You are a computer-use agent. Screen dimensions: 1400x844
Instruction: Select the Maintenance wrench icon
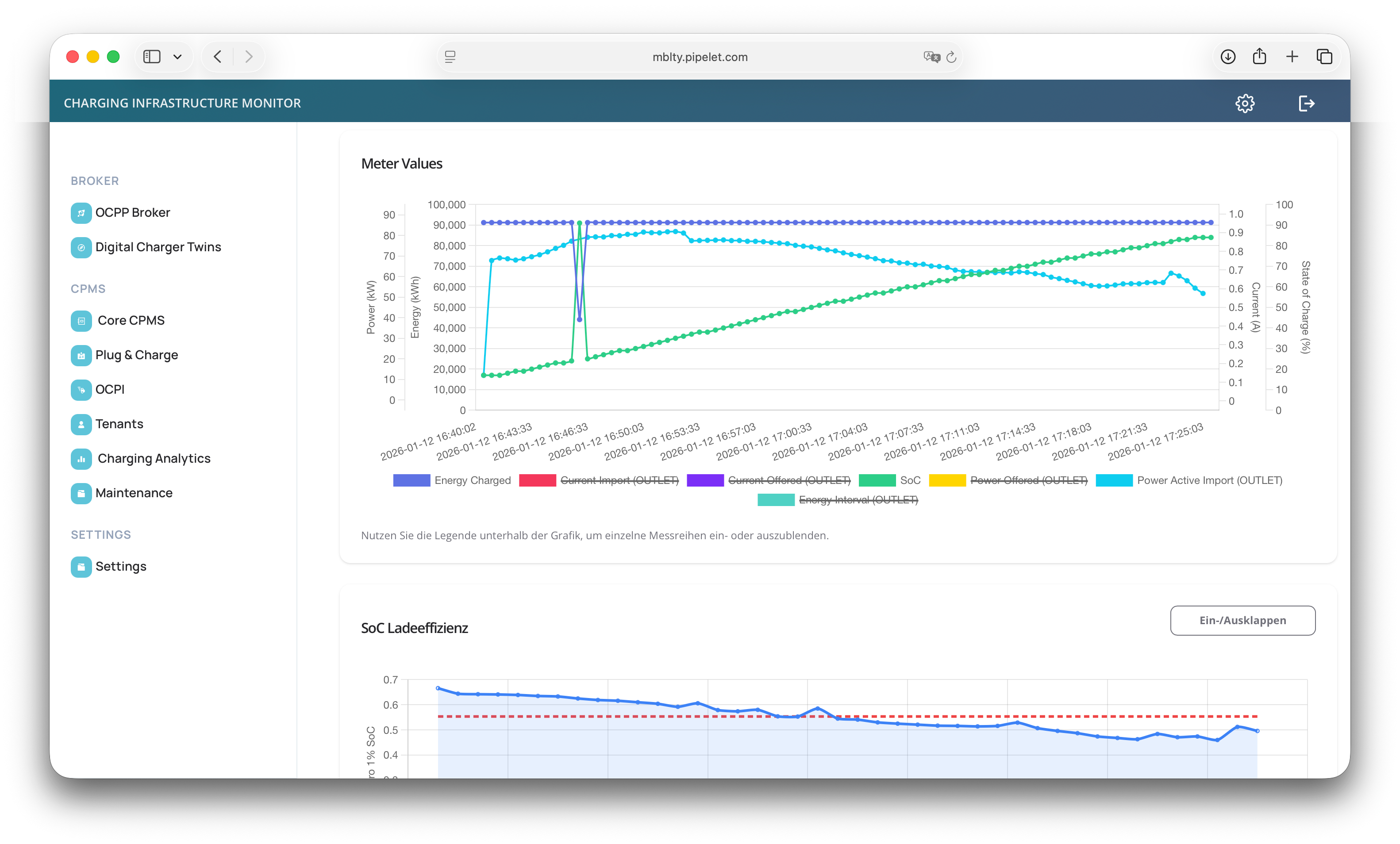tap(81, 493)
